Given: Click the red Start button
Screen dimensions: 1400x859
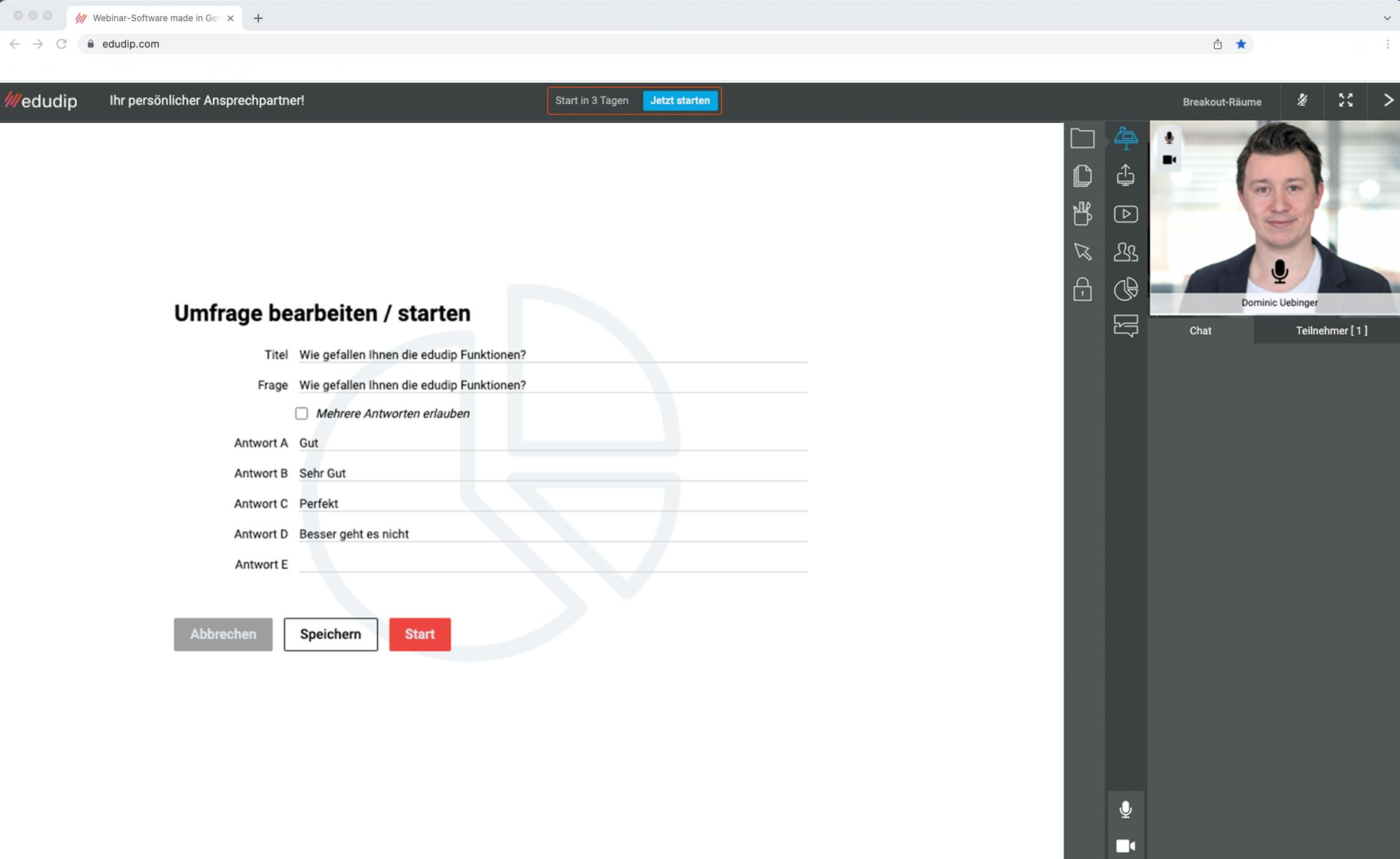Looking at the screenshot, I should [419, 634].
